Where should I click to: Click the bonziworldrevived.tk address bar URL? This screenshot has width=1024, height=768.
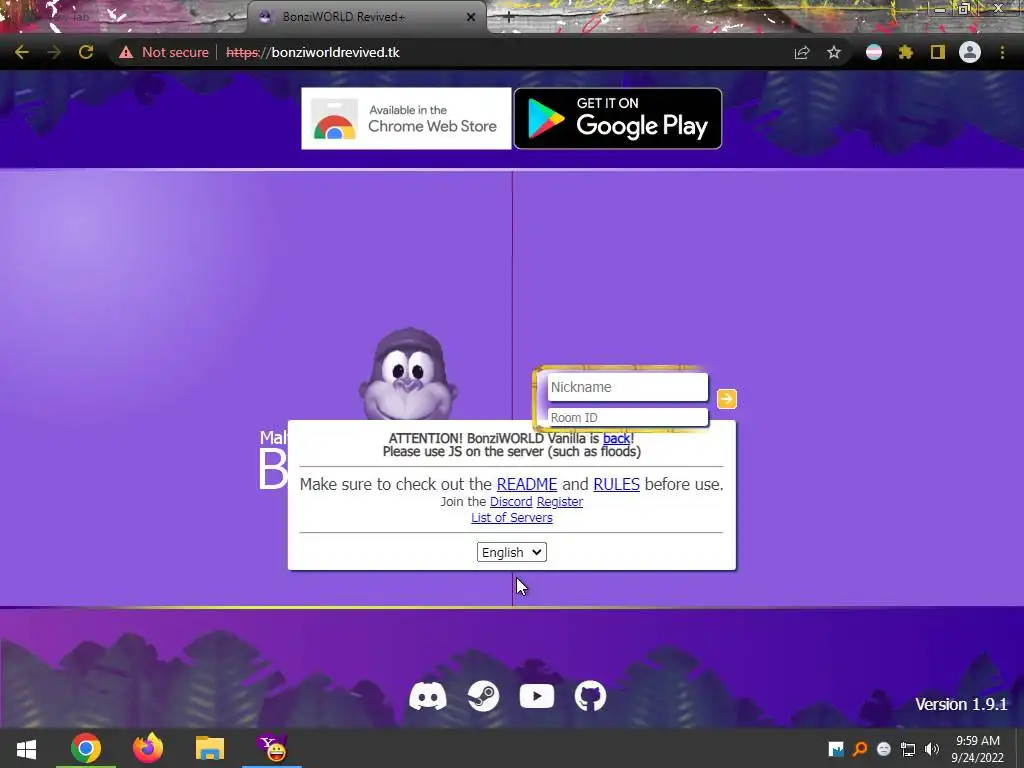pos(313,52)
